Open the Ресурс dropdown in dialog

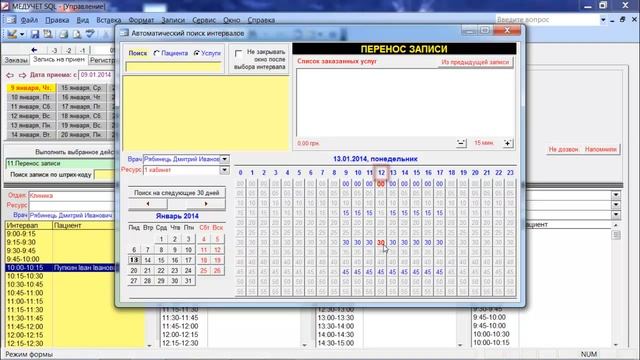point(224,170)
